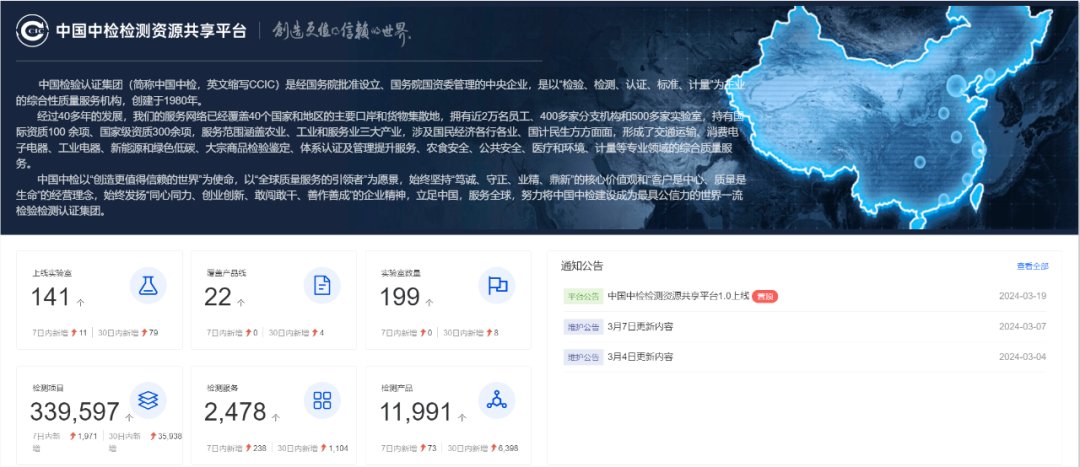Click the document icon on 覆盖产品线 card
This screenshot has width=1080, height=467.
pos(322,286)
